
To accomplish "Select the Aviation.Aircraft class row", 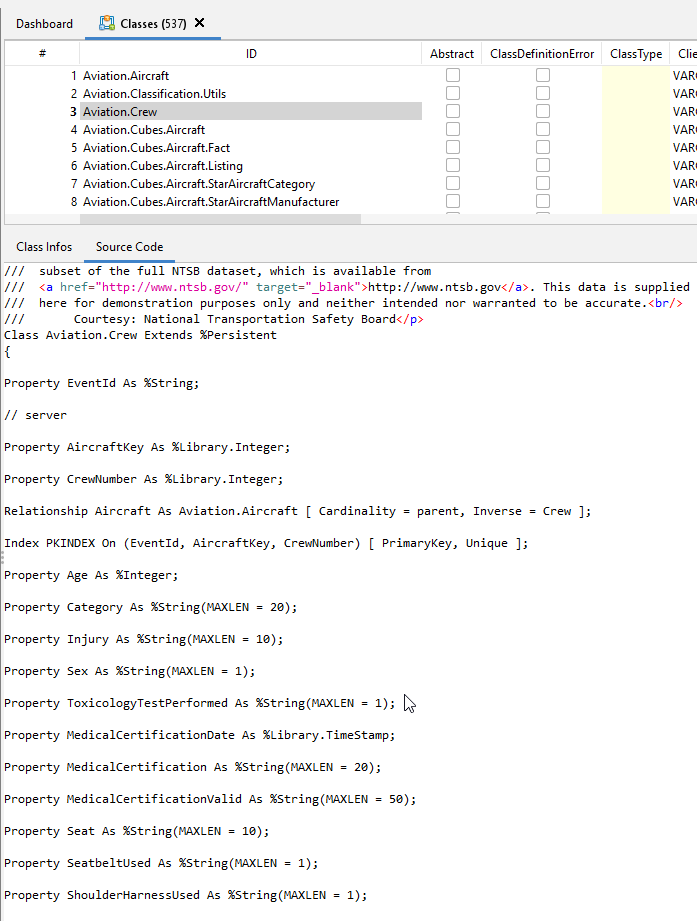I will 126,76.
